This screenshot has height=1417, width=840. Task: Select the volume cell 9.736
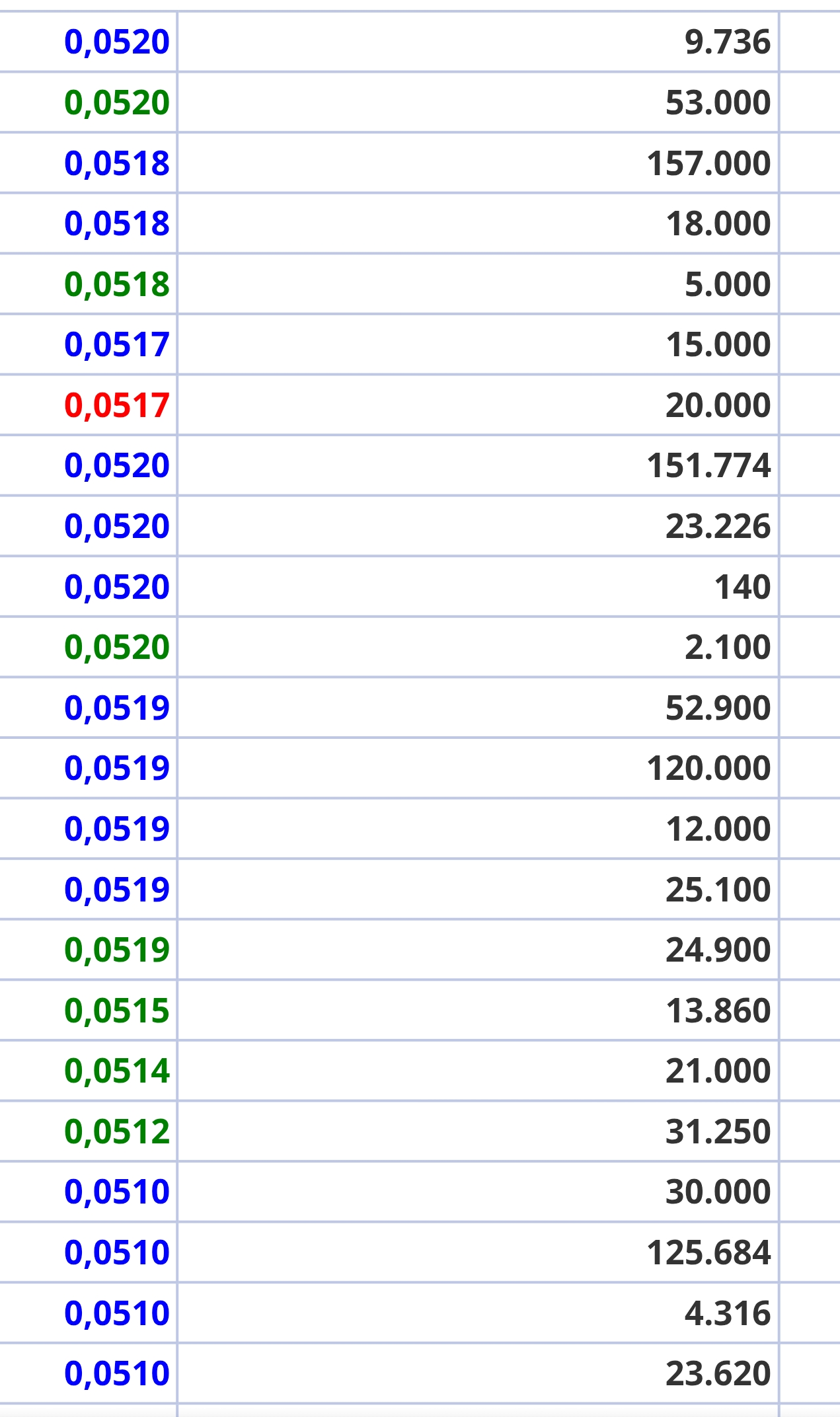(x=728, y=42)
